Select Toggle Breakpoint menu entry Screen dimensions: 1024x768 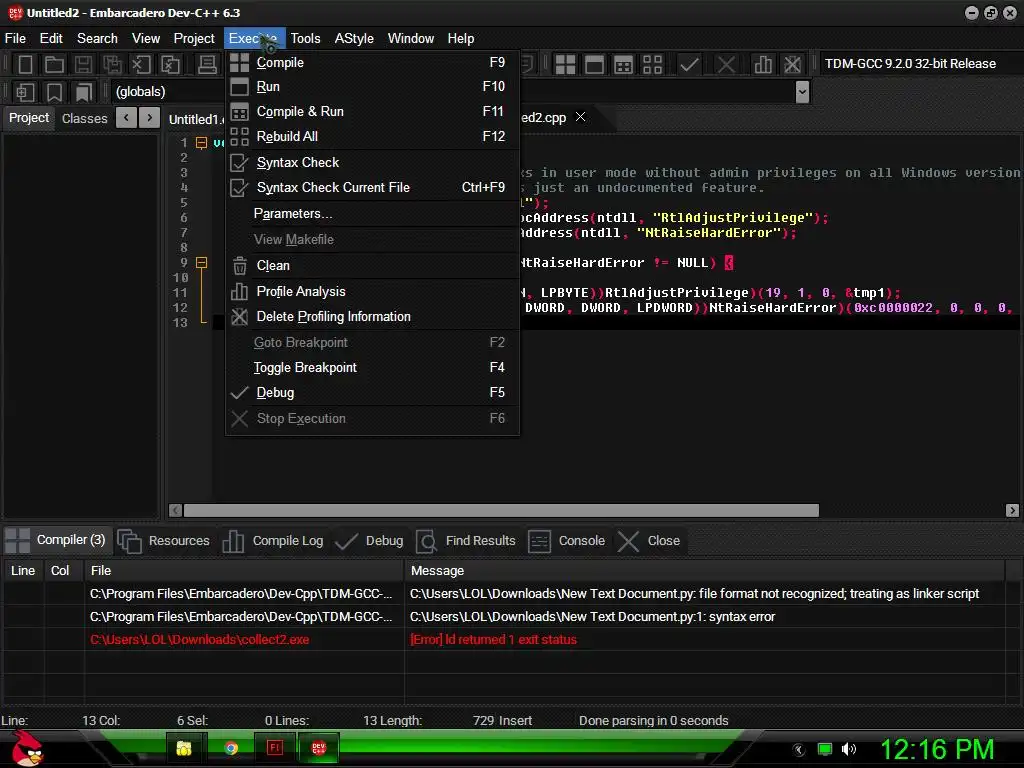[x=372, y=367]
